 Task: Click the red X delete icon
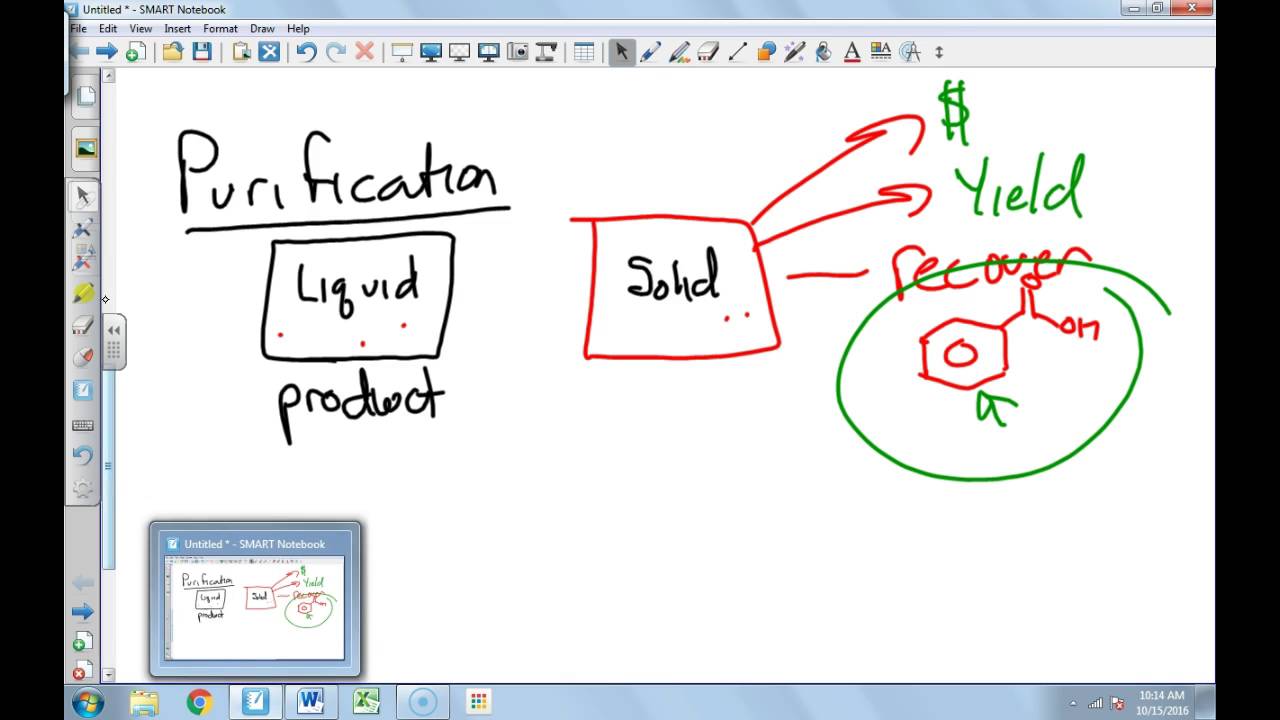click(x=364, y=52)
